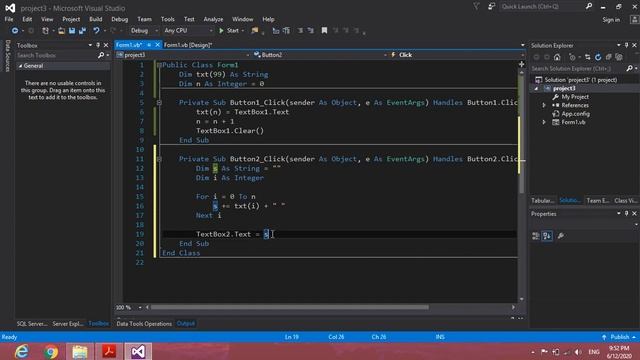Collapse the project3 tree node
Screen dimensions: 640x360
(x=536, y=89)
